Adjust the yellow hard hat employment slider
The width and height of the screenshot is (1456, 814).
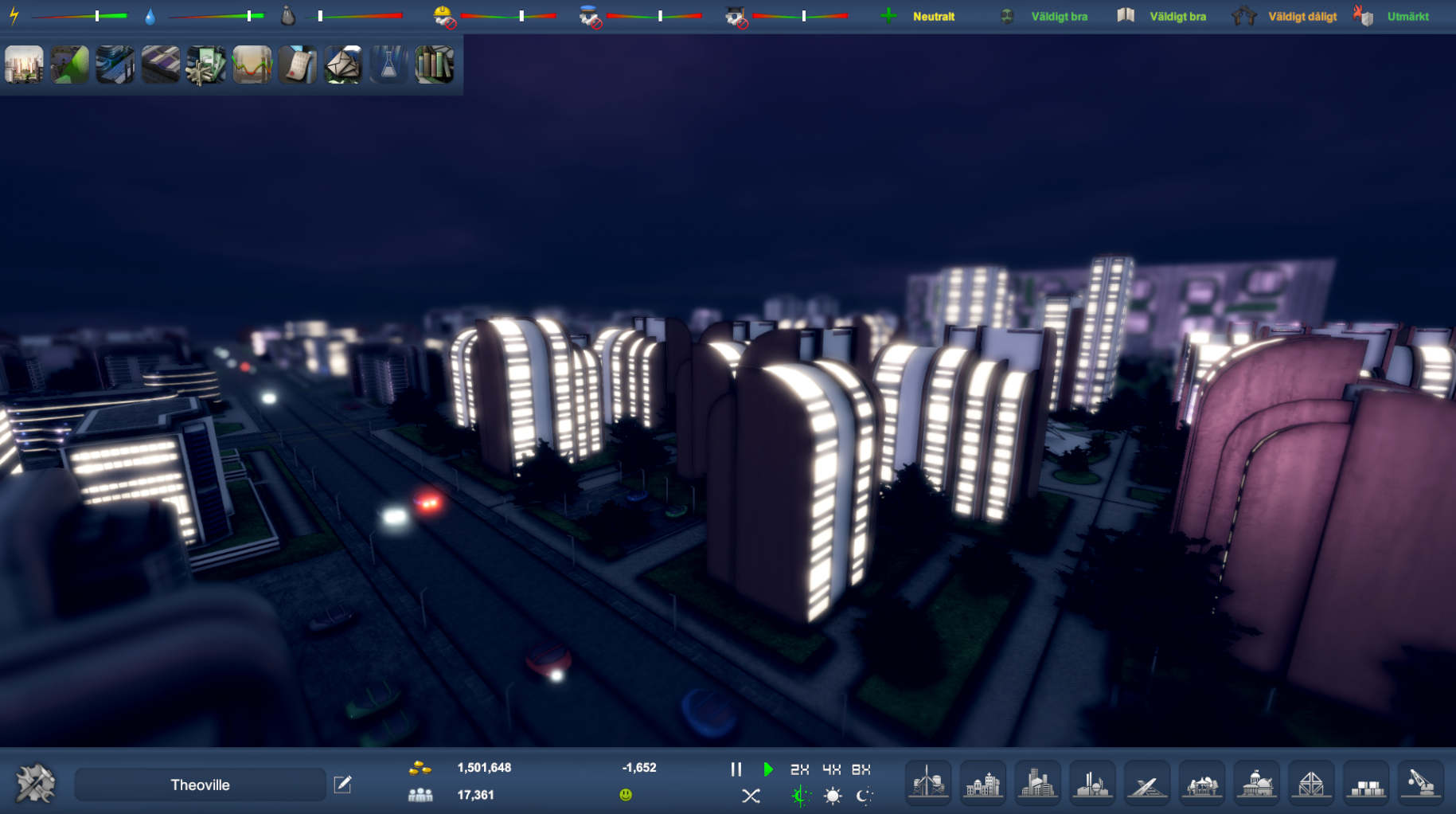tap(508, 16)
